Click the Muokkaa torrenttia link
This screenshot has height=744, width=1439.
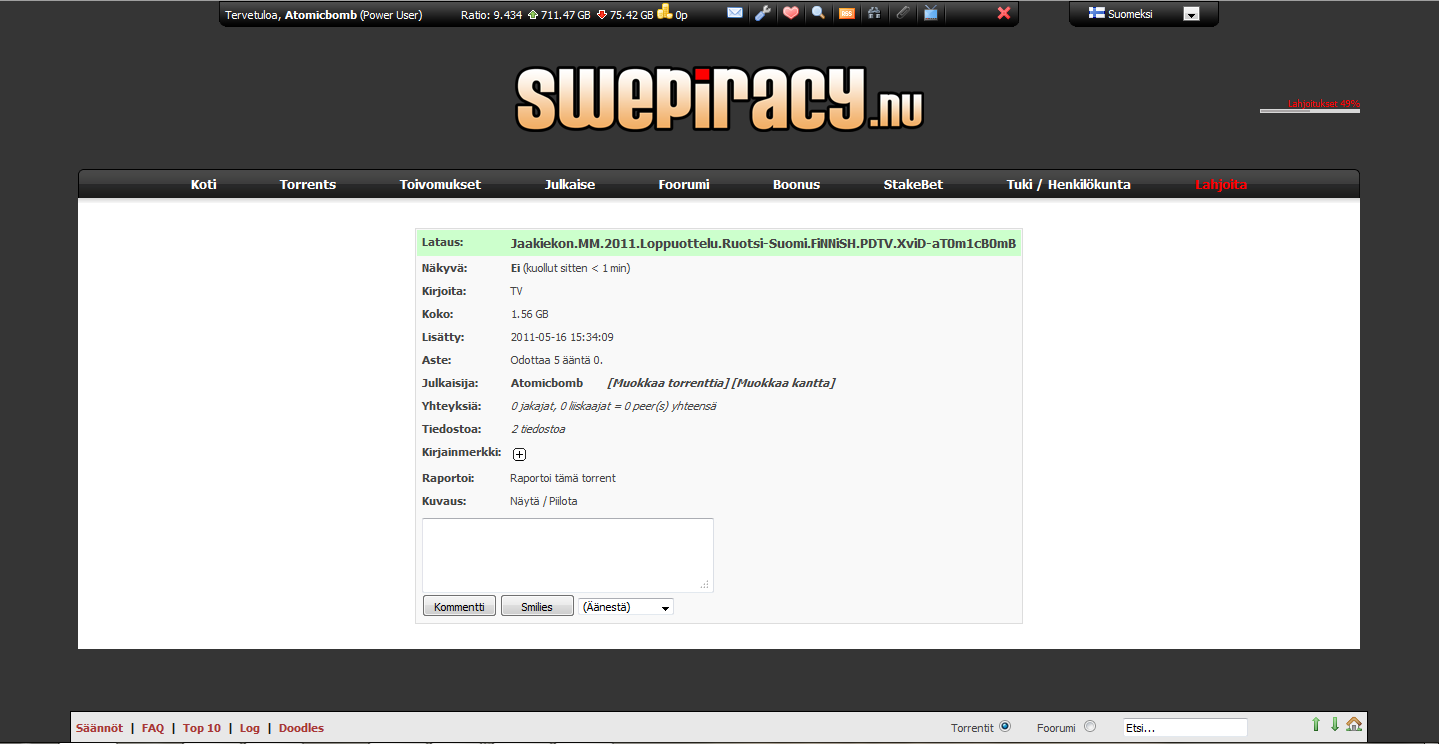668,383
